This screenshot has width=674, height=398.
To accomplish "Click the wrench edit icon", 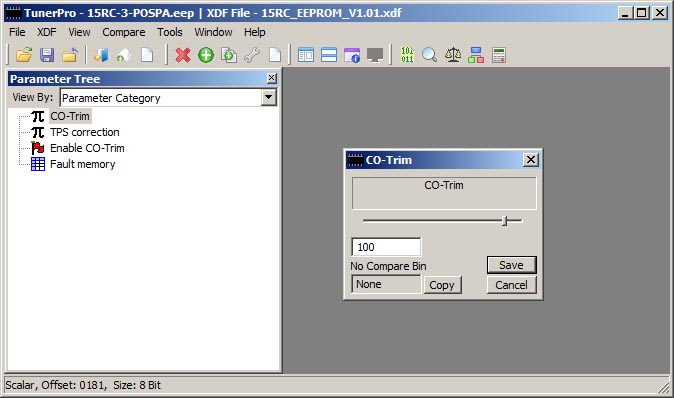I will pyautogui.click(x=252, y=55).
